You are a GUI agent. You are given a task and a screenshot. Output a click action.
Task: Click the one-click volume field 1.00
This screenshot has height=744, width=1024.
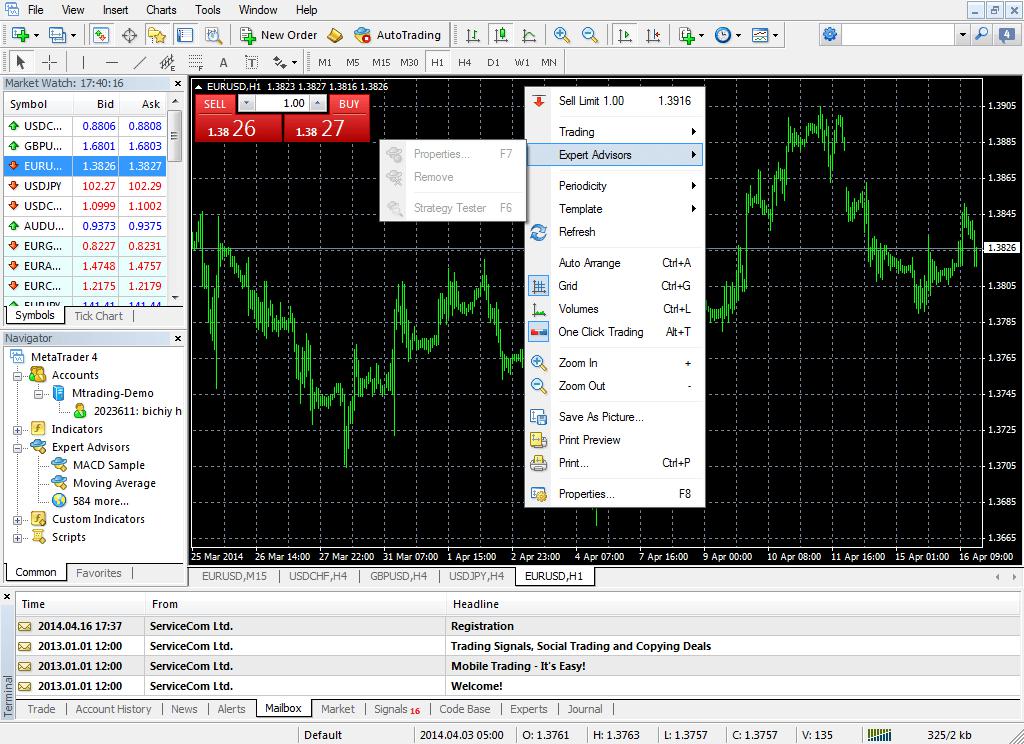point(282,103)
